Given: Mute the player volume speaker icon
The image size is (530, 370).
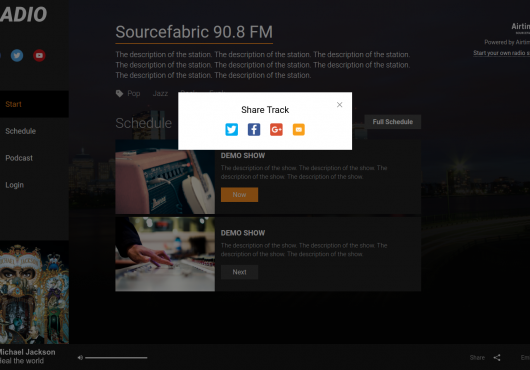Looking at the screenshot, I should click(80, 357).
